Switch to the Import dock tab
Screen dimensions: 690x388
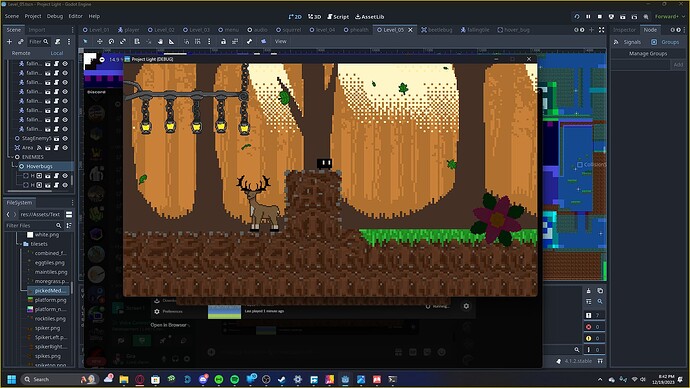tap(37, 30)
